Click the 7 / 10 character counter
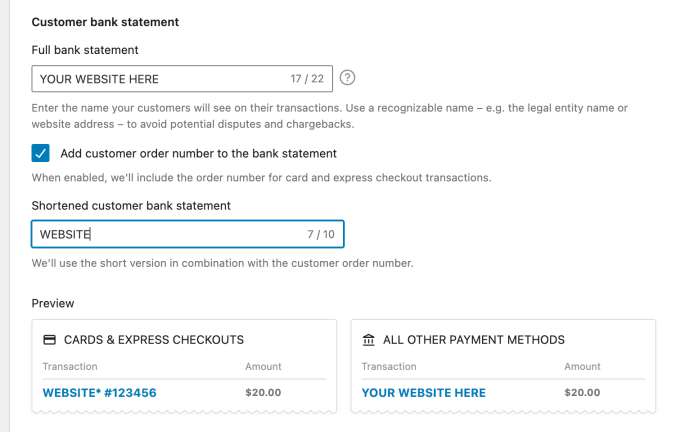 (x=321, y=235)
